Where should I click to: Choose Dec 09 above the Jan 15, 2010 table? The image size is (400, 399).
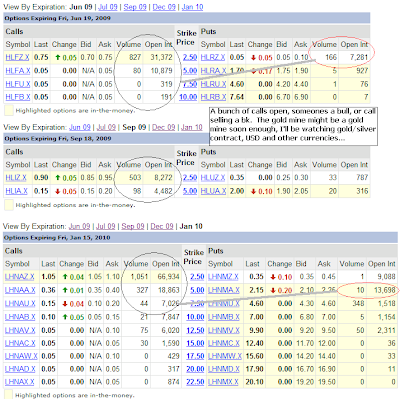162,226
